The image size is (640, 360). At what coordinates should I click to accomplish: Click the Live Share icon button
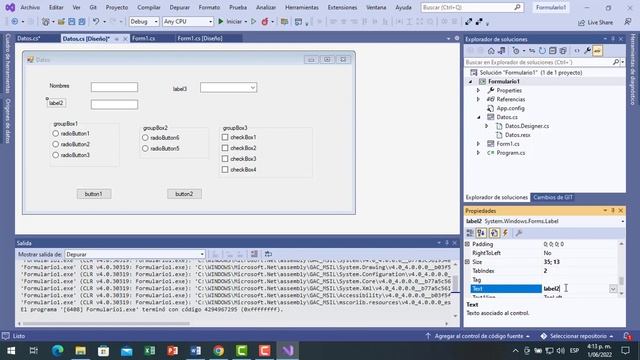(x=596, y=22)
